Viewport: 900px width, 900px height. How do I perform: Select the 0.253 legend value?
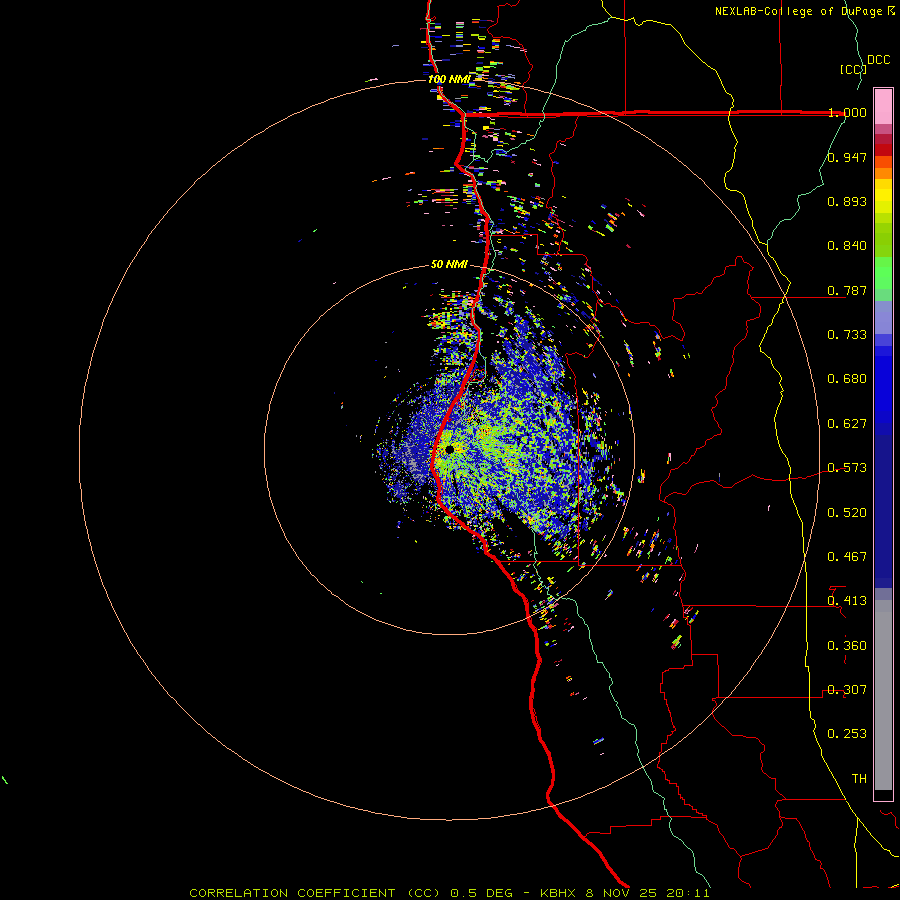pos(847,734)
